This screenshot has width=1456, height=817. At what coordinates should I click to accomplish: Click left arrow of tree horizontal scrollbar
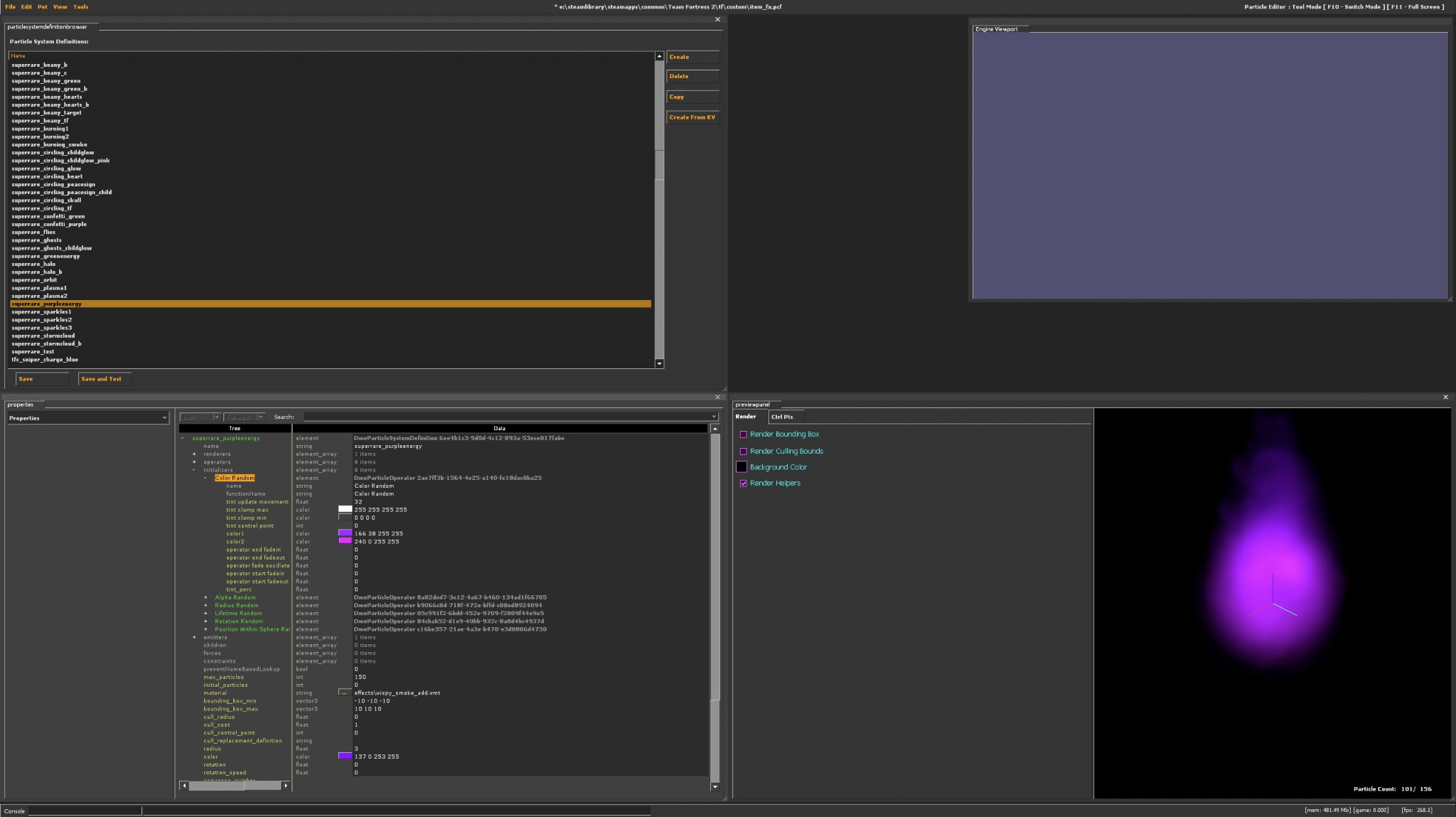[184, 786]
